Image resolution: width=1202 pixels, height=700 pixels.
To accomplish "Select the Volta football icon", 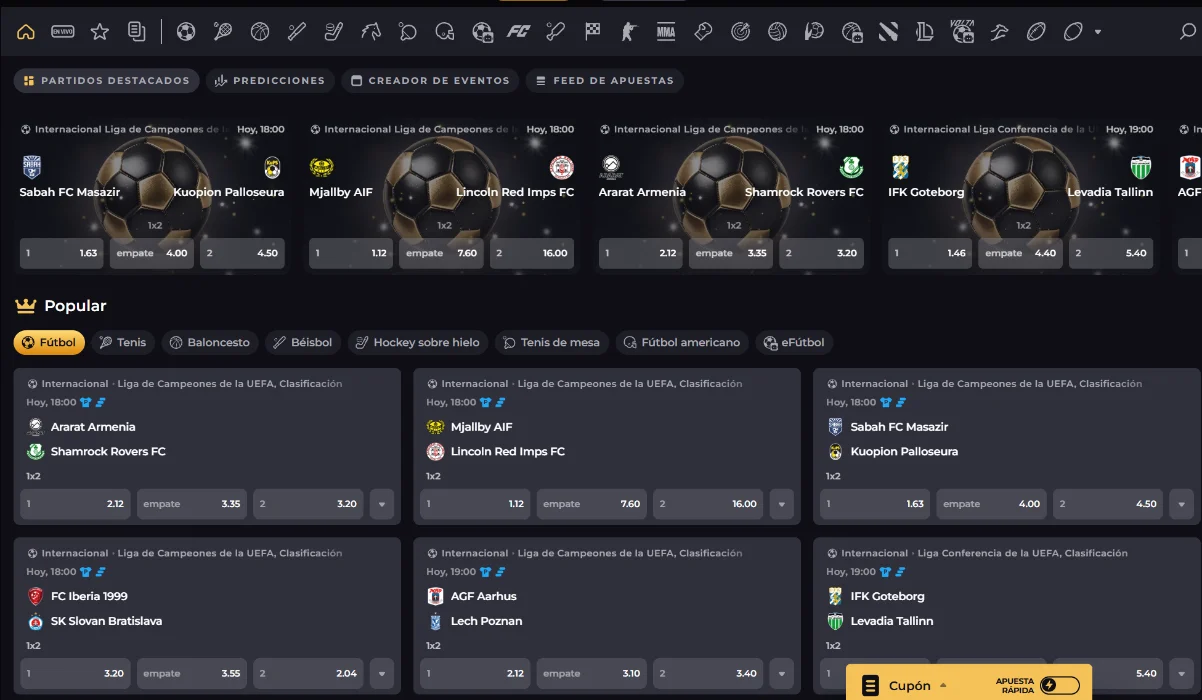I will pos(962,32).
